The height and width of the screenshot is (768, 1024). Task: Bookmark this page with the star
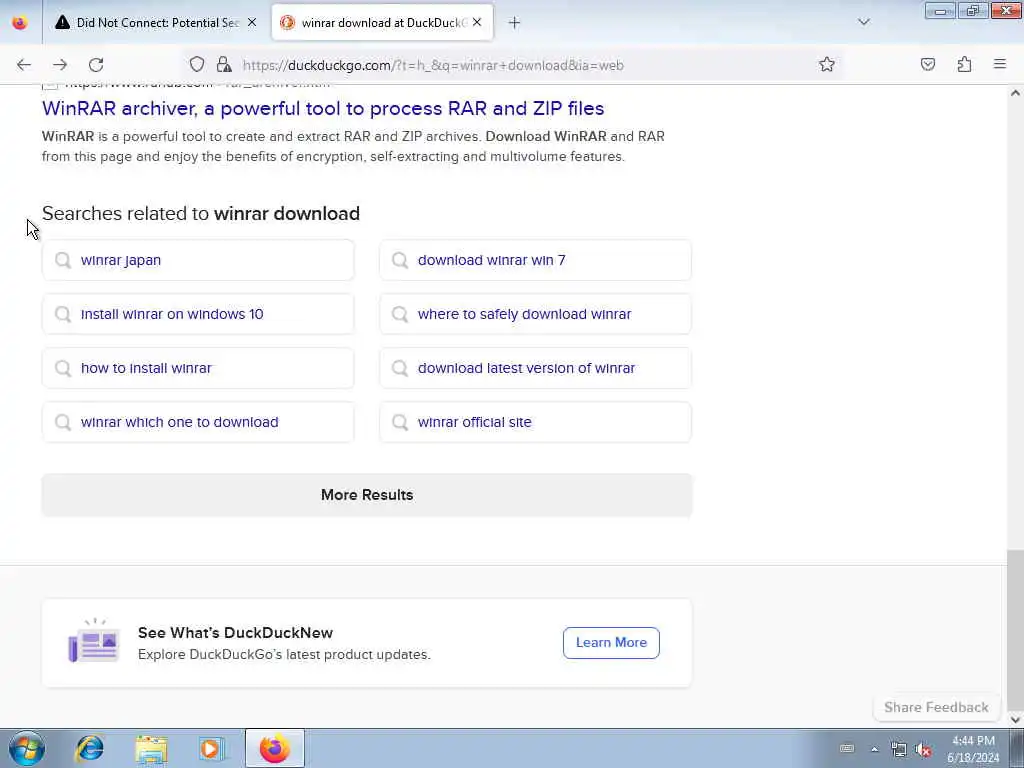pyautogui.click(x=827, y=64)
